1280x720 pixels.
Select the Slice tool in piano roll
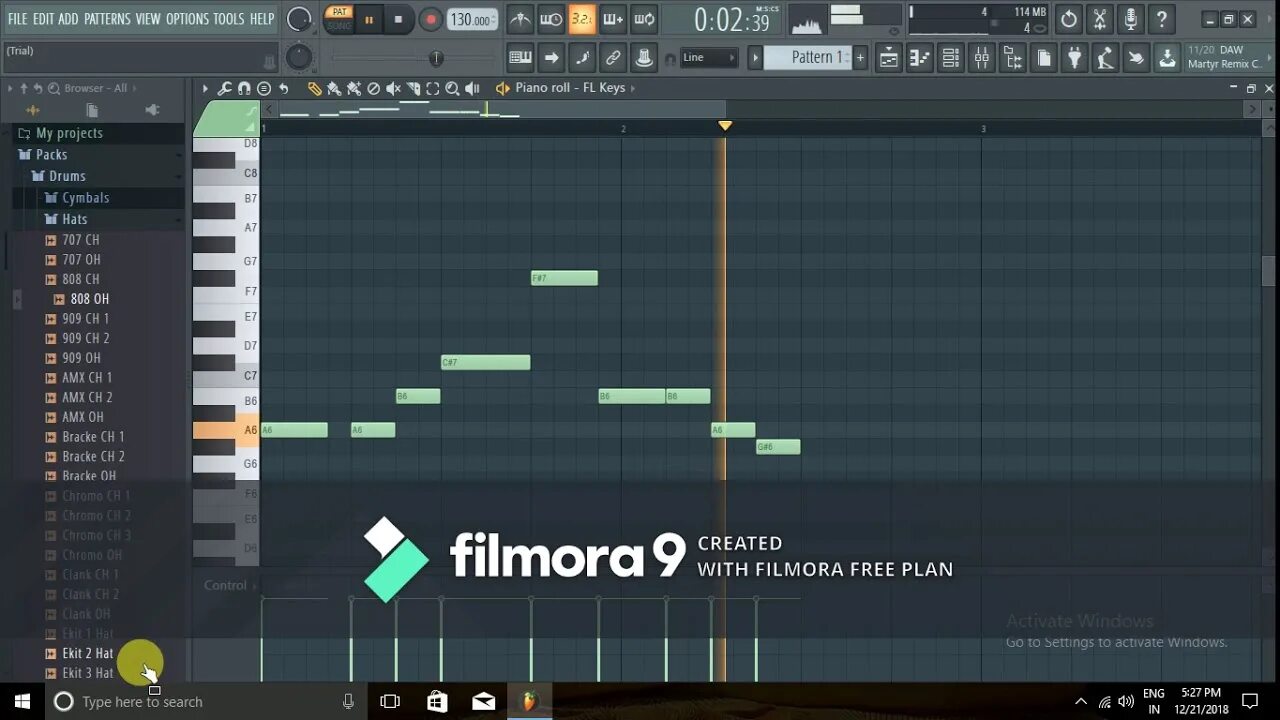(x=413, y=88)
